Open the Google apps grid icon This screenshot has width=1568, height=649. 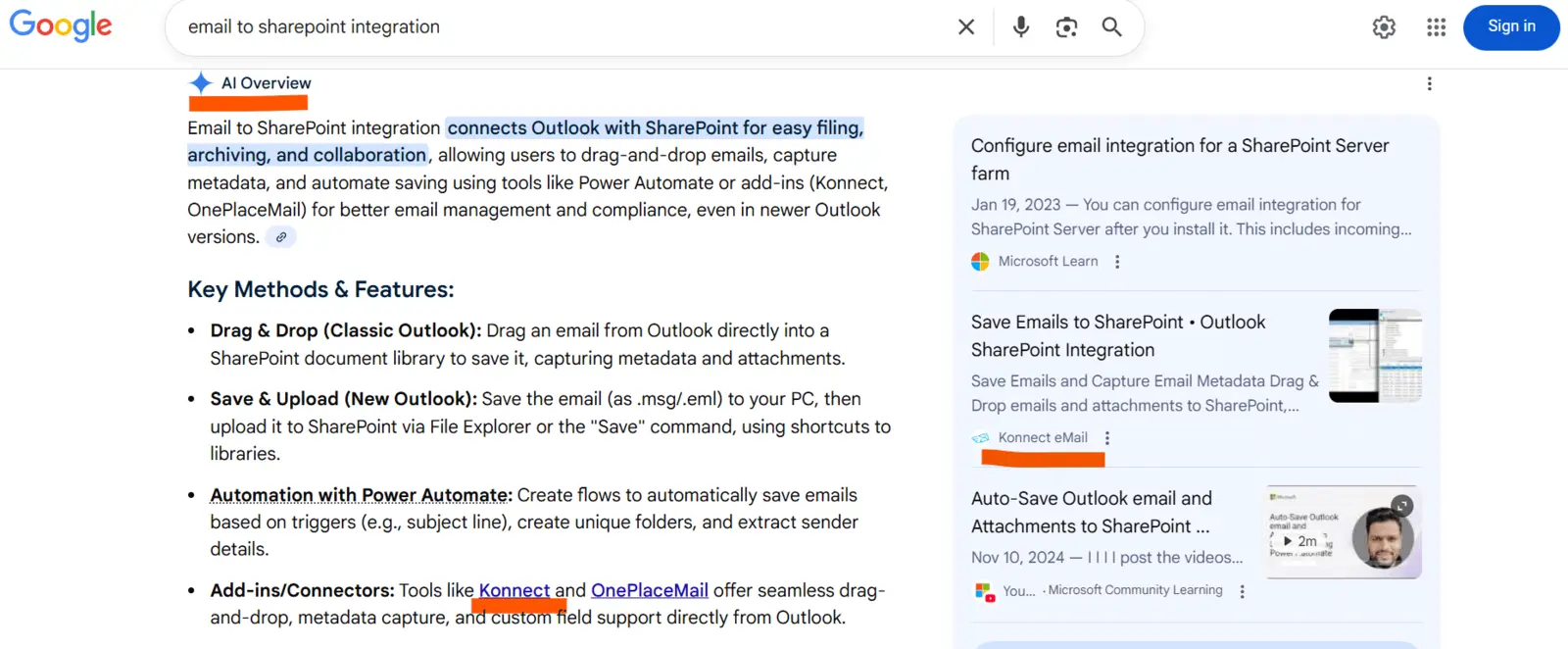click(1437, 27)
